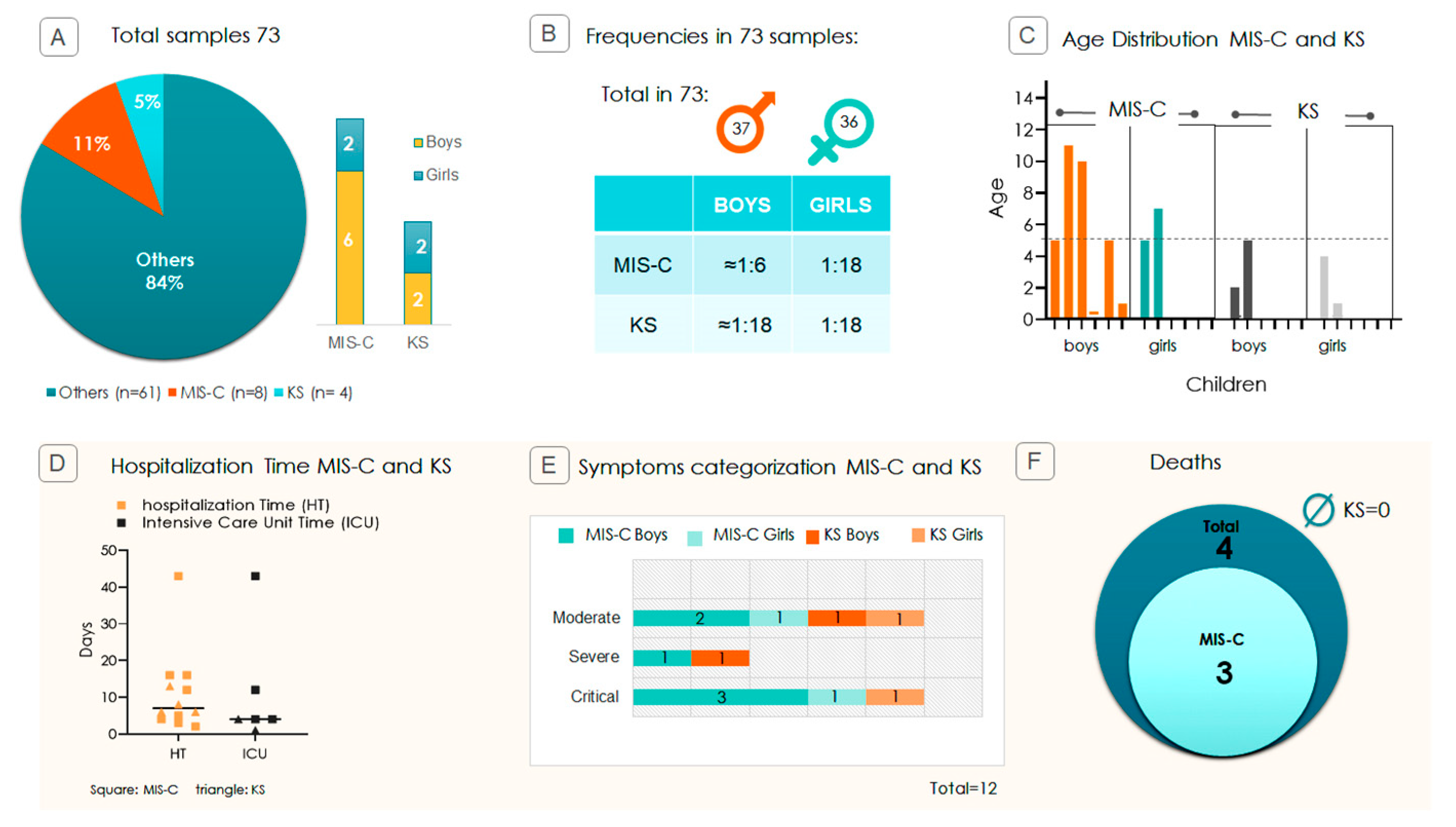Click the Others 84% pie slice
1456x827 pixels.
coord(165,270)
